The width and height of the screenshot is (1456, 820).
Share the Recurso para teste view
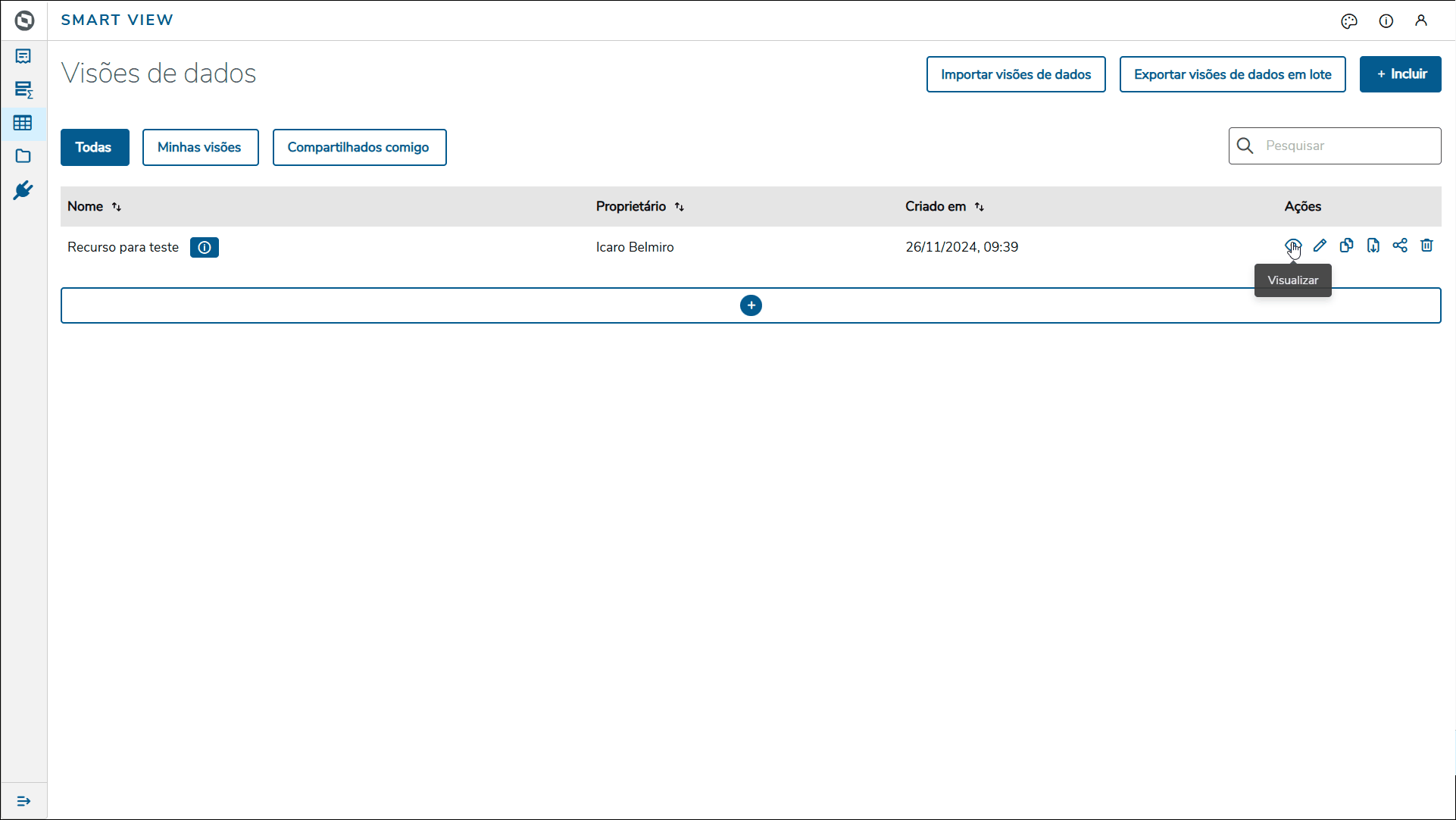[1400, 246]
